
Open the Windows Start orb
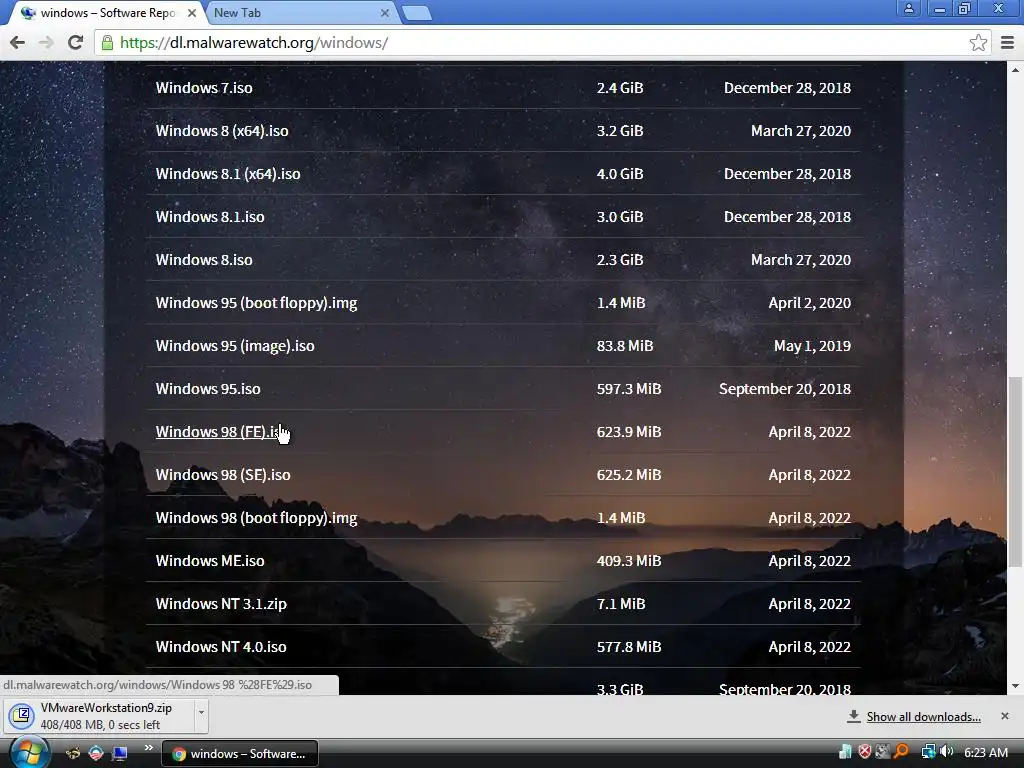[x=29, y=753]
